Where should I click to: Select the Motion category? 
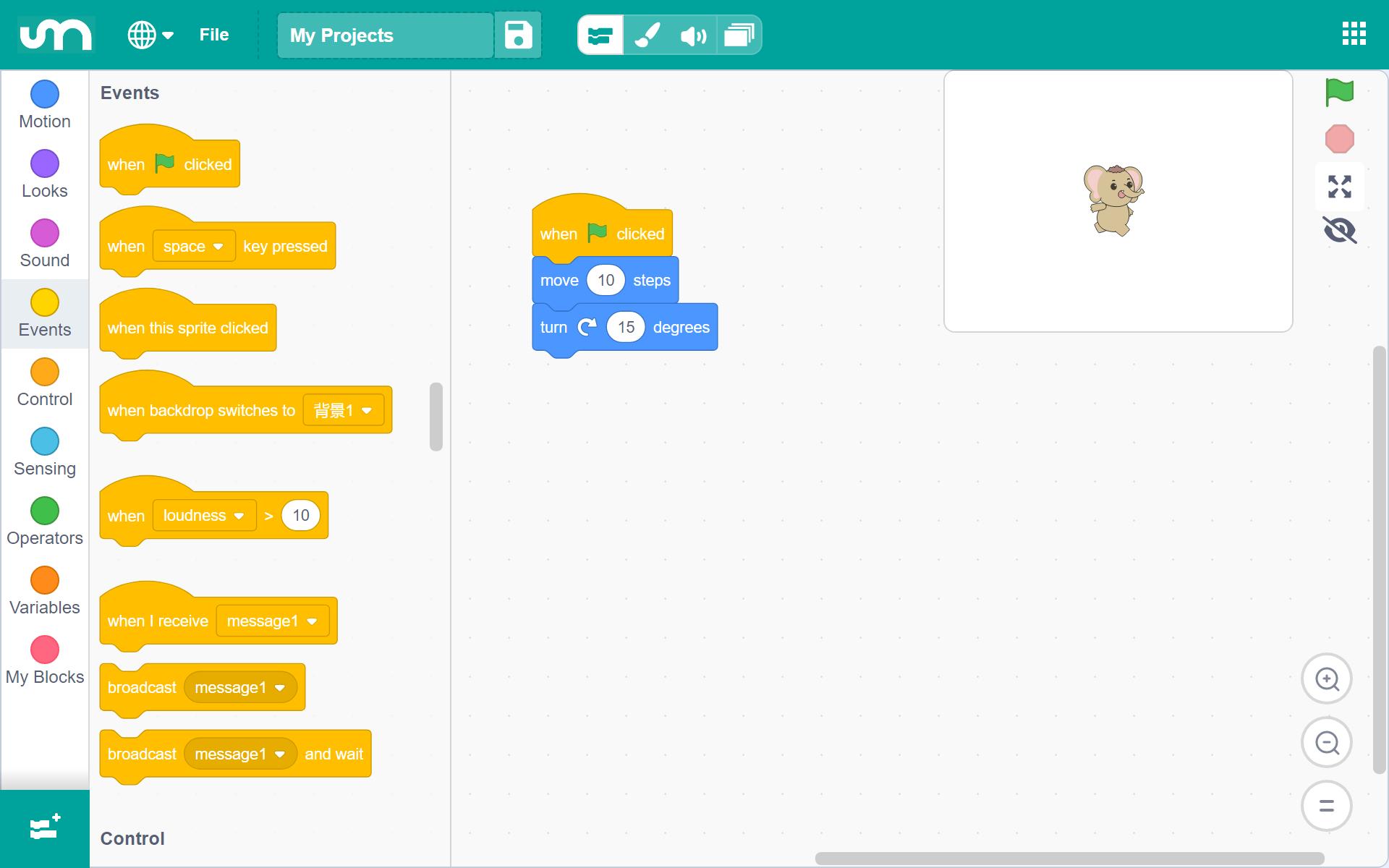point(45,105)
